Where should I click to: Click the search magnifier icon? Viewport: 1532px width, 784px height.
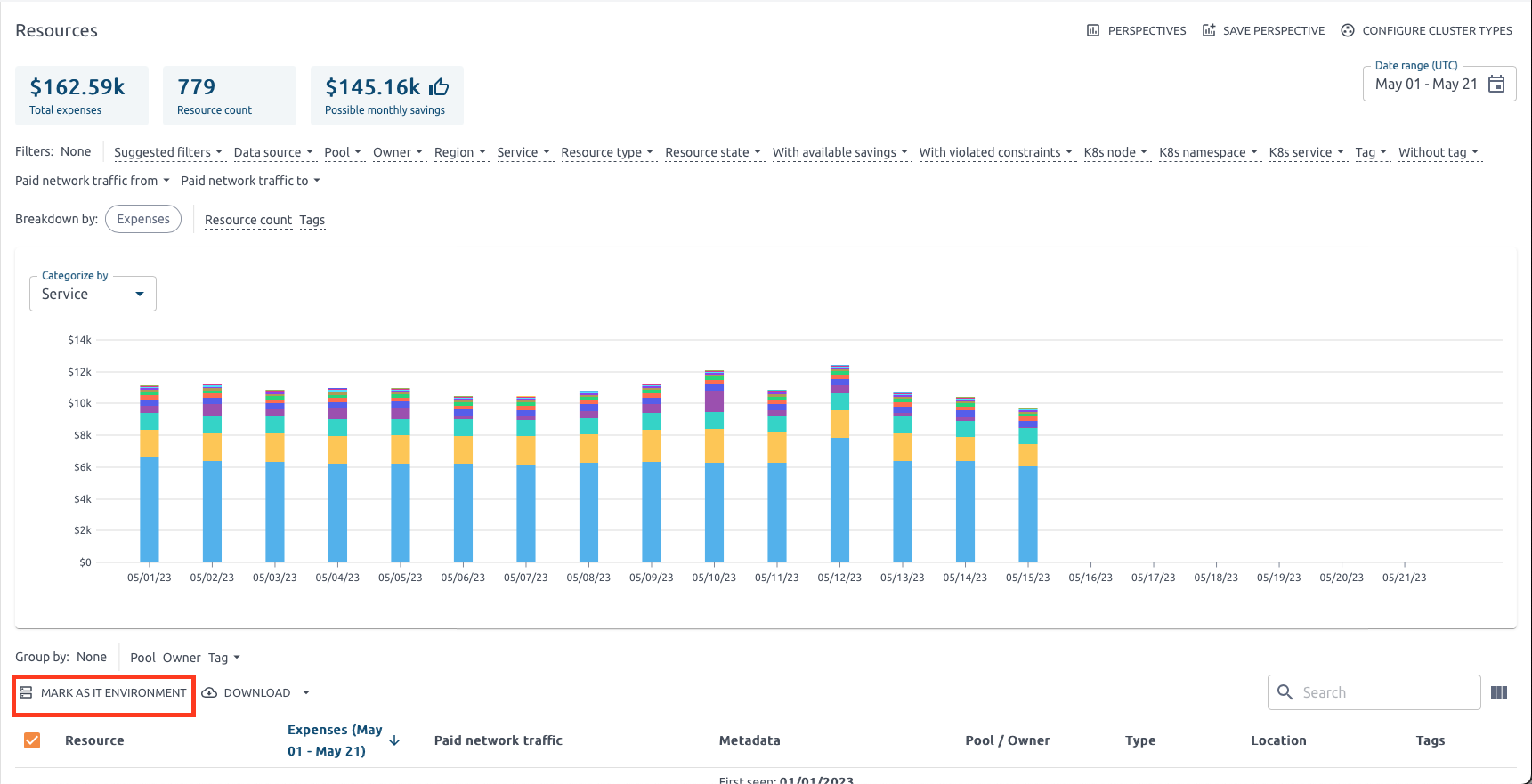[1285, 691]
